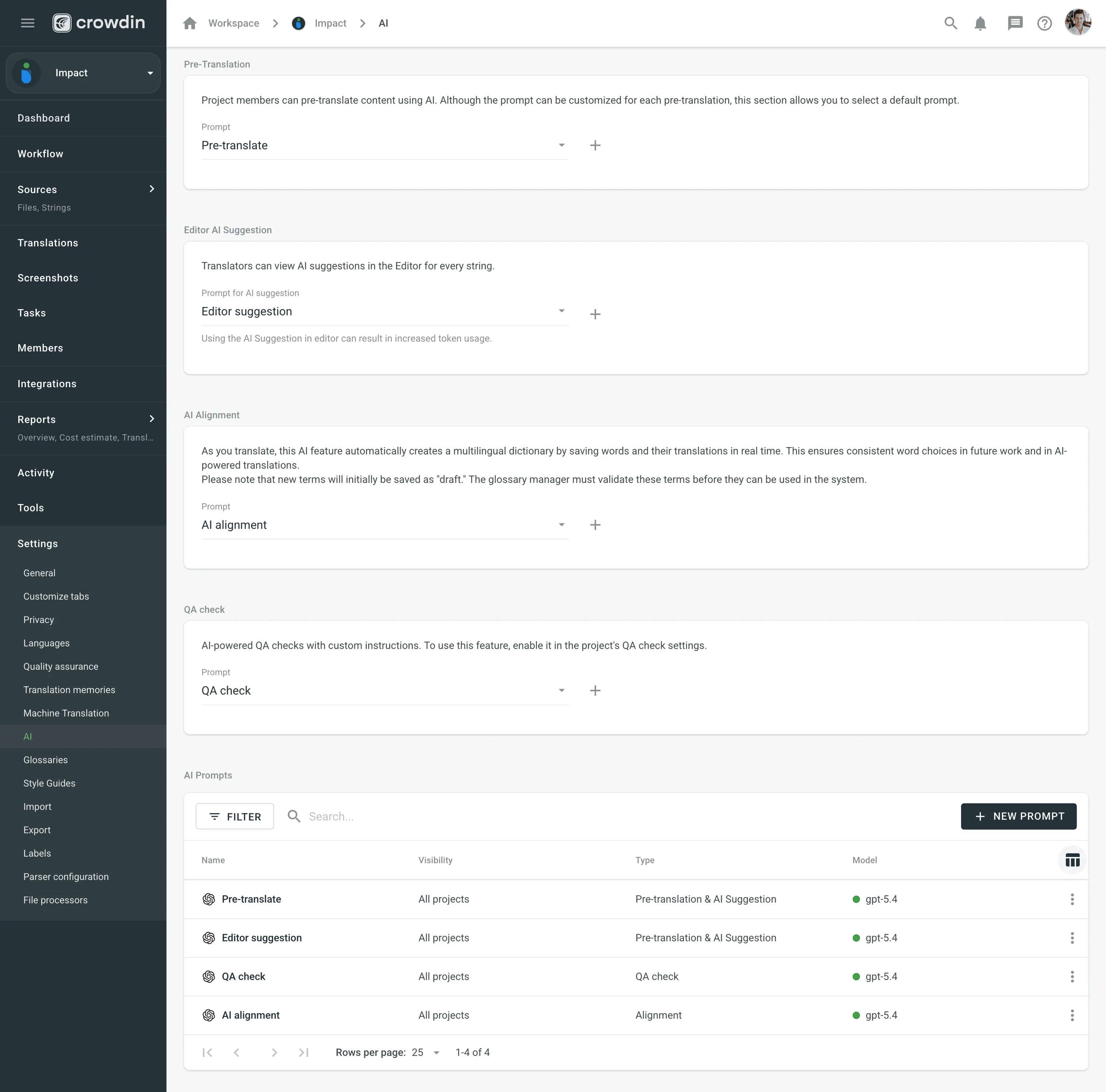
Task: Open table column settings icon
Action: pyautogui.click(x=1072, y=860)
